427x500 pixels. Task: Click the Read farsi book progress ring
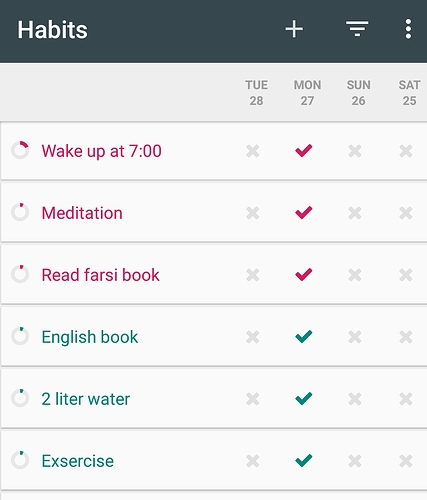click(x=20, y=274)
